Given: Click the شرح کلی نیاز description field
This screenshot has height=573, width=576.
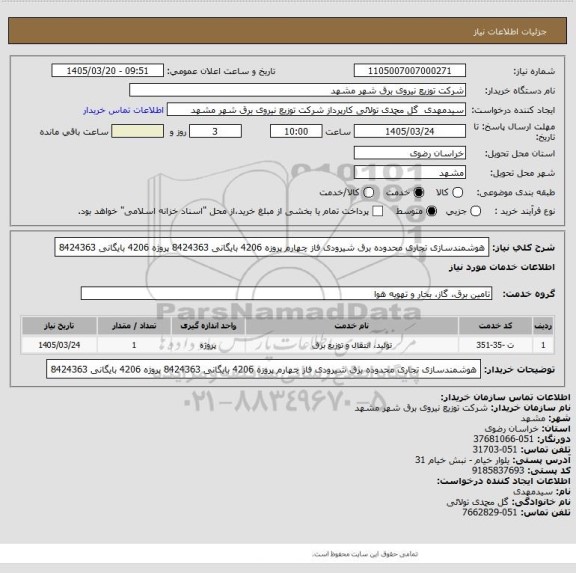Looking at the screenshot, I should point(272,247).
